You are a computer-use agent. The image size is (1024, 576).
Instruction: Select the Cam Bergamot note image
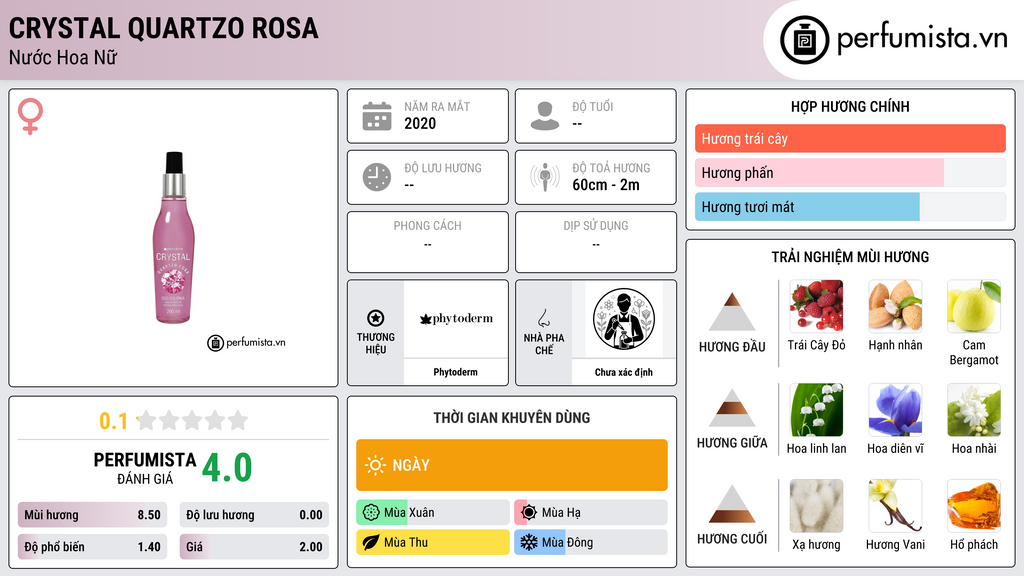click(974, 306)
